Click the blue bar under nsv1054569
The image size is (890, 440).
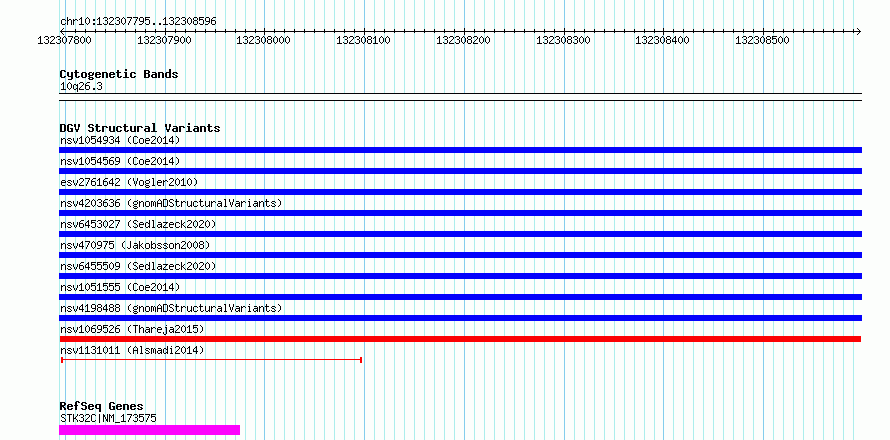(460, 171)
